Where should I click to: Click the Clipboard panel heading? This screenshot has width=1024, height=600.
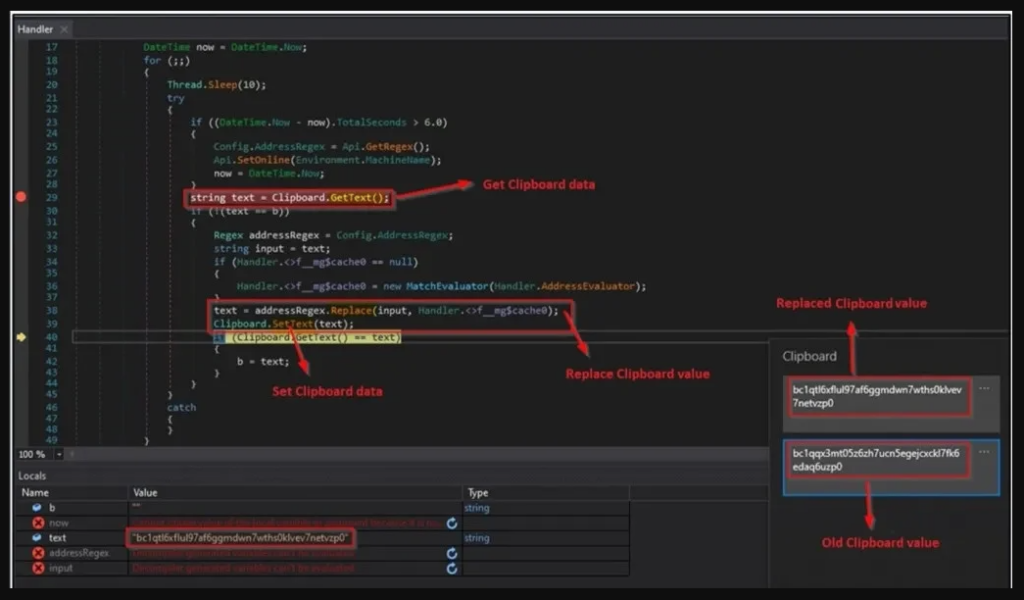tap(809, 356)
